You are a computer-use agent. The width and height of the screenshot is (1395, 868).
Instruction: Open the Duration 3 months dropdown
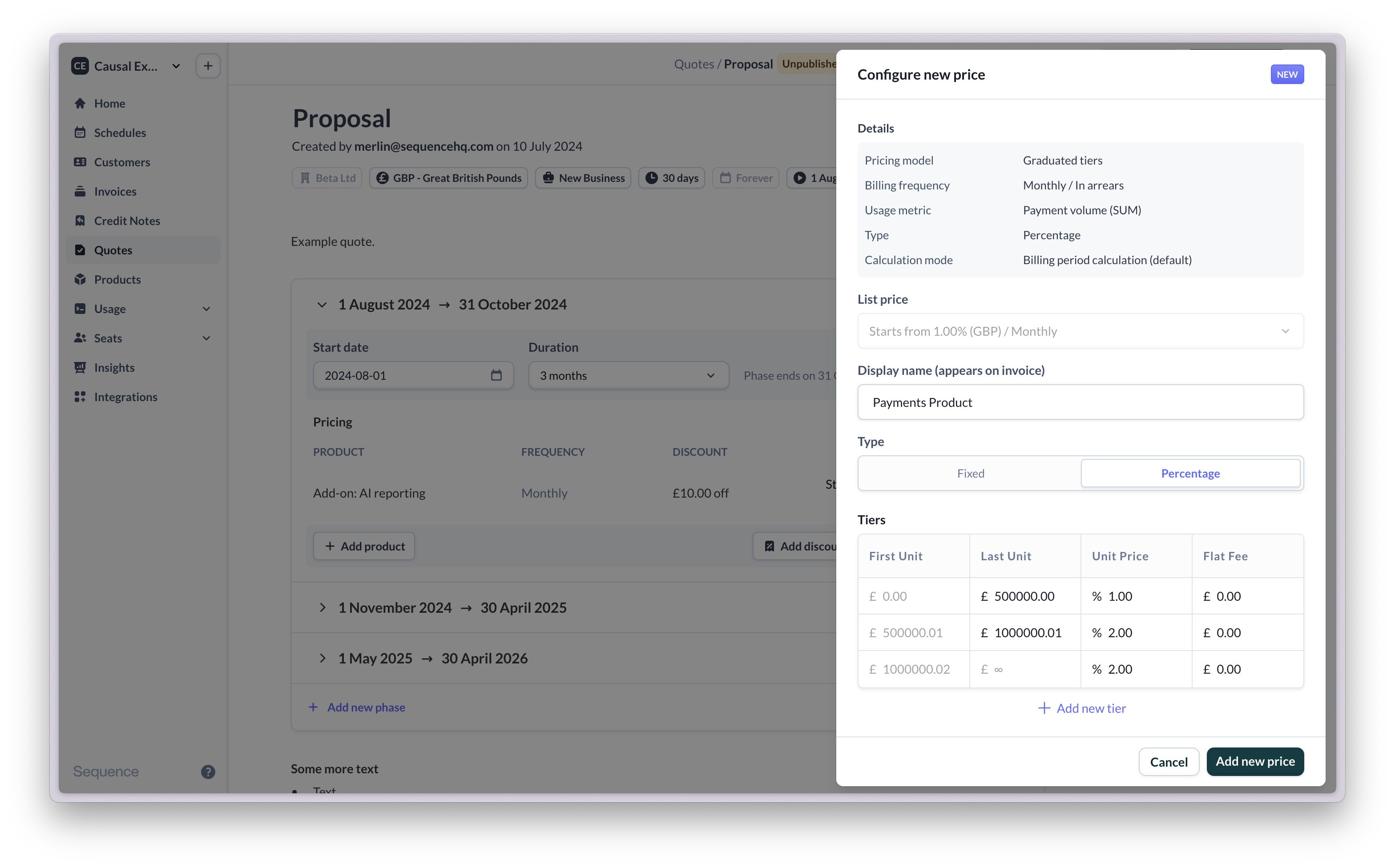[628, 375]
